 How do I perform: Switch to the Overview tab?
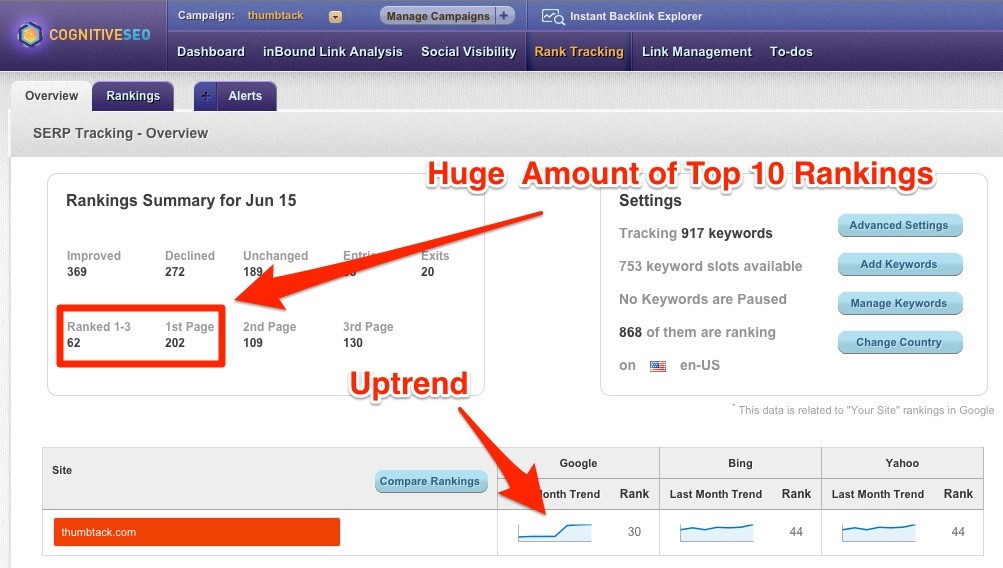(x=51, y=96)
